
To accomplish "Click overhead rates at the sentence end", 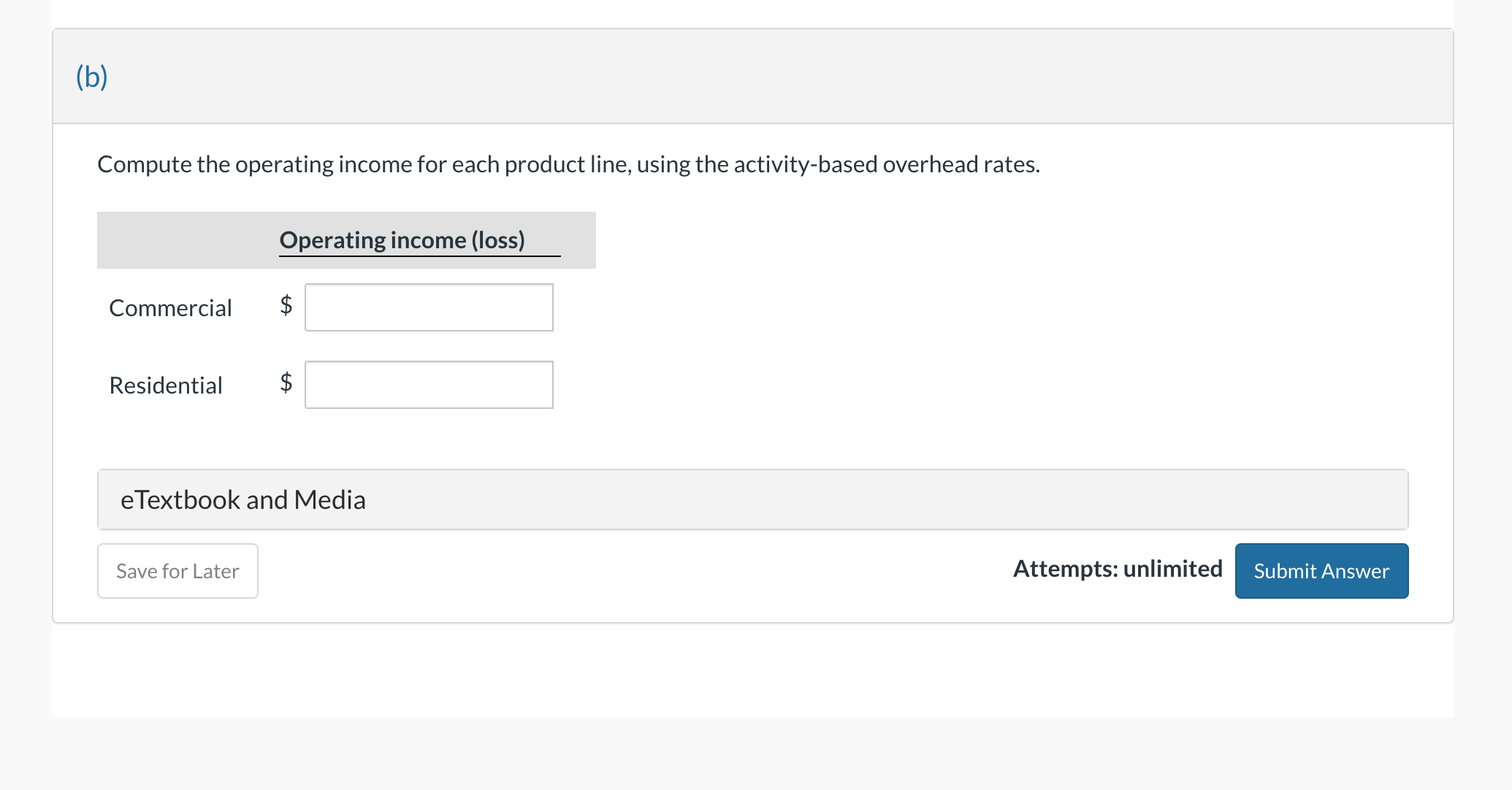I will [961, 164].
